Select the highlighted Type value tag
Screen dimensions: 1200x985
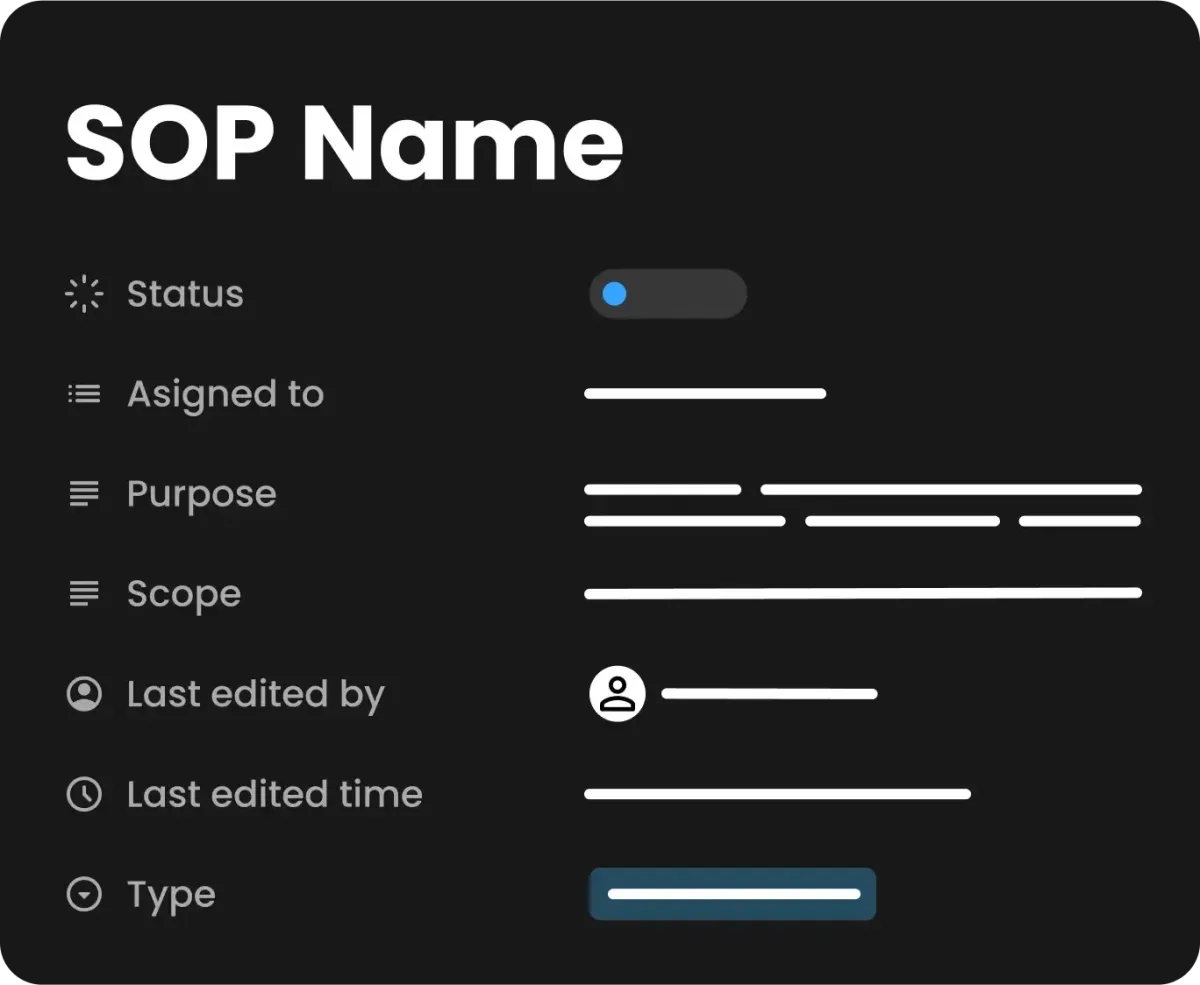coord(733,894)
